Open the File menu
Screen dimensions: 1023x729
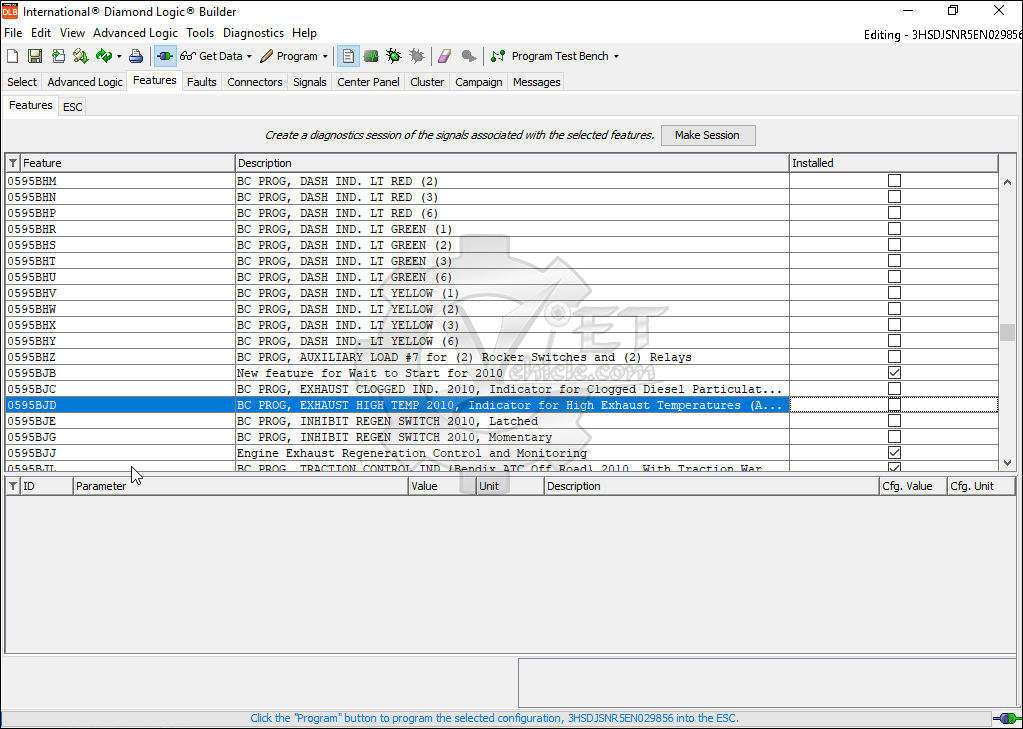[x=13, y=33]
